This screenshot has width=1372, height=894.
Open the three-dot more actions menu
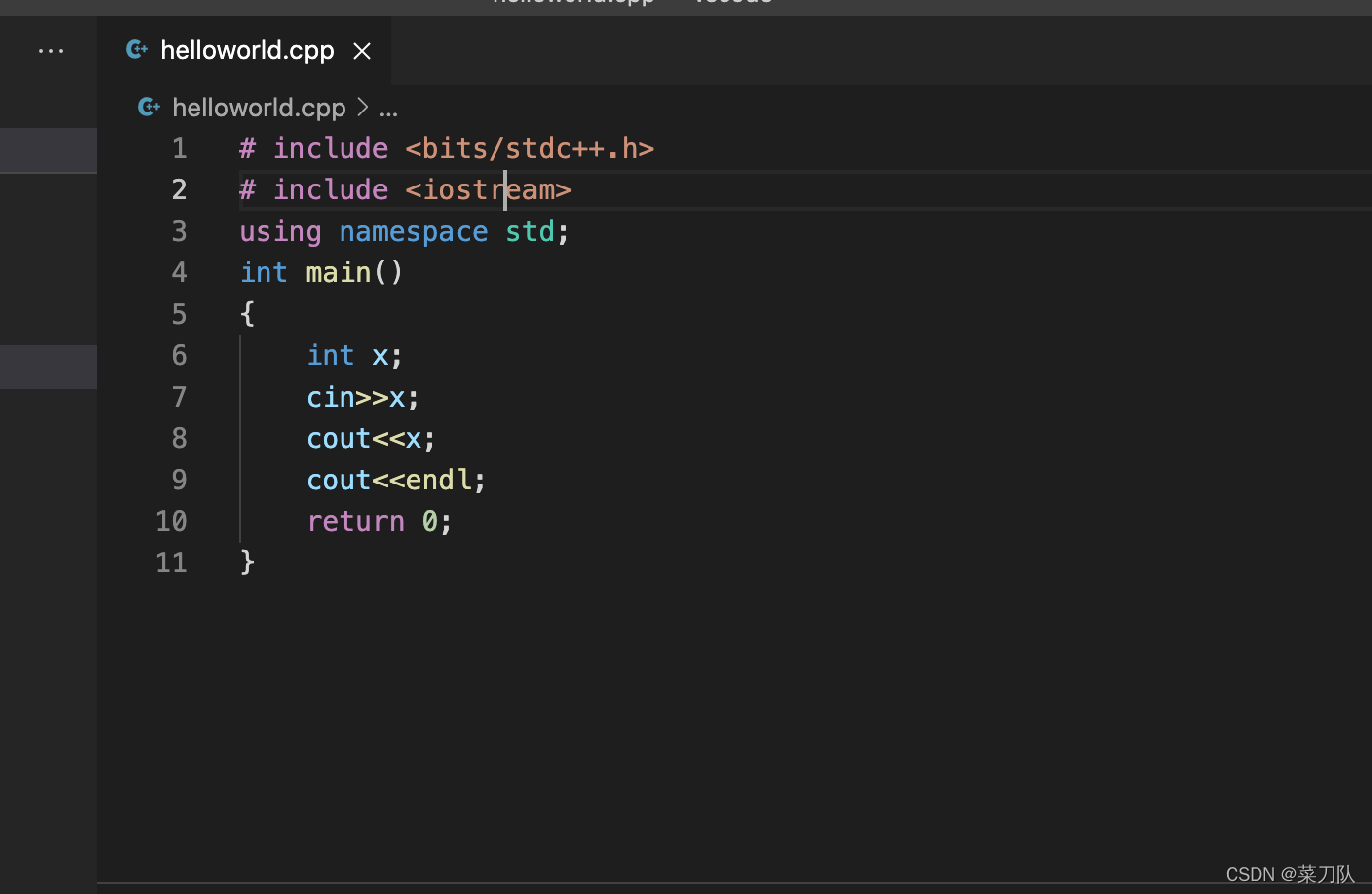51,51
